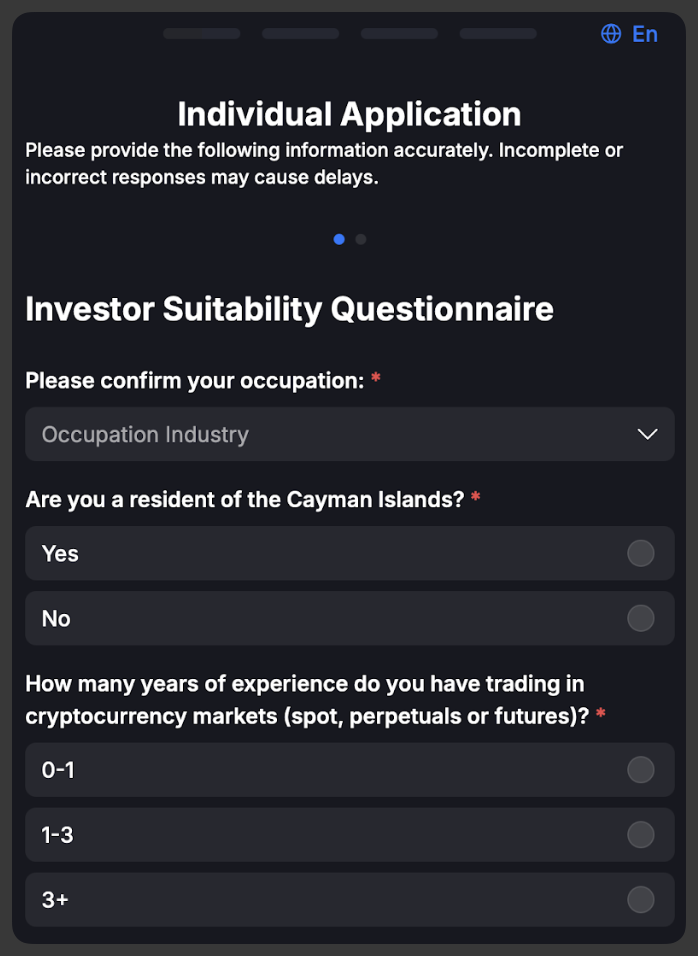
Task: Click the first progress step bar
Action: [202, 34]
